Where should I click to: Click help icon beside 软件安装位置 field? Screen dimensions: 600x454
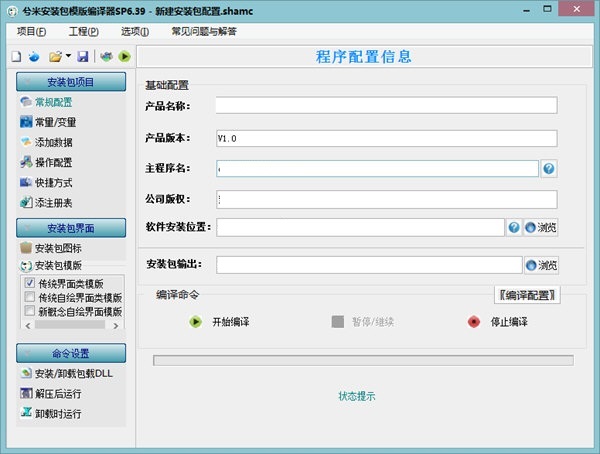[514, 227]
